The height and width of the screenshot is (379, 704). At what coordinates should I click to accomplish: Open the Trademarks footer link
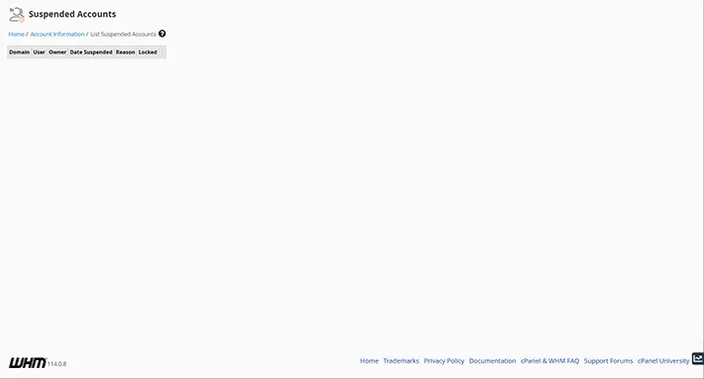tap(401, 361)
